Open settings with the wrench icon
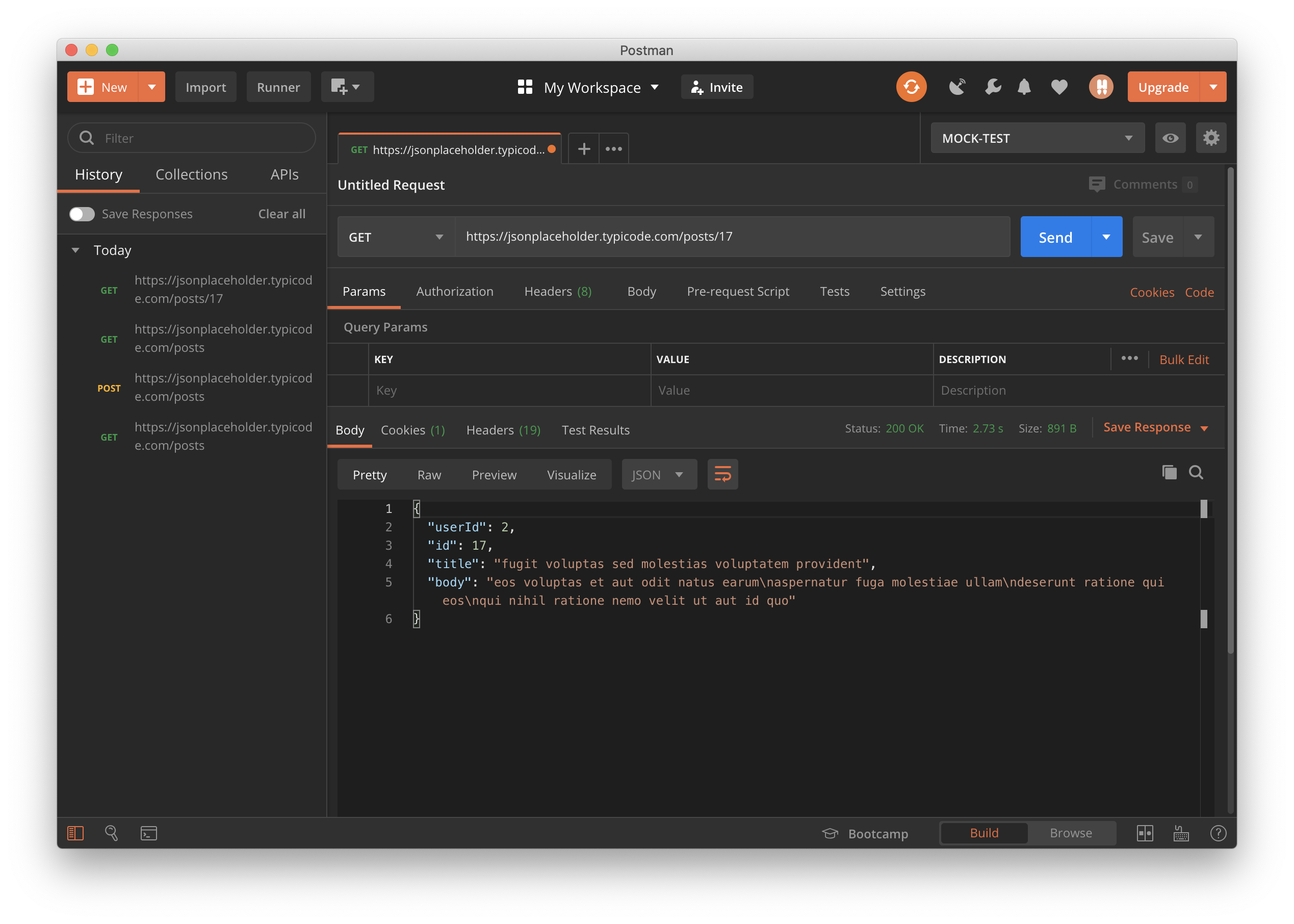Image resolution: width=1294 pixels, height=924 pixels. pyautogui.click(x=993, y=87)
